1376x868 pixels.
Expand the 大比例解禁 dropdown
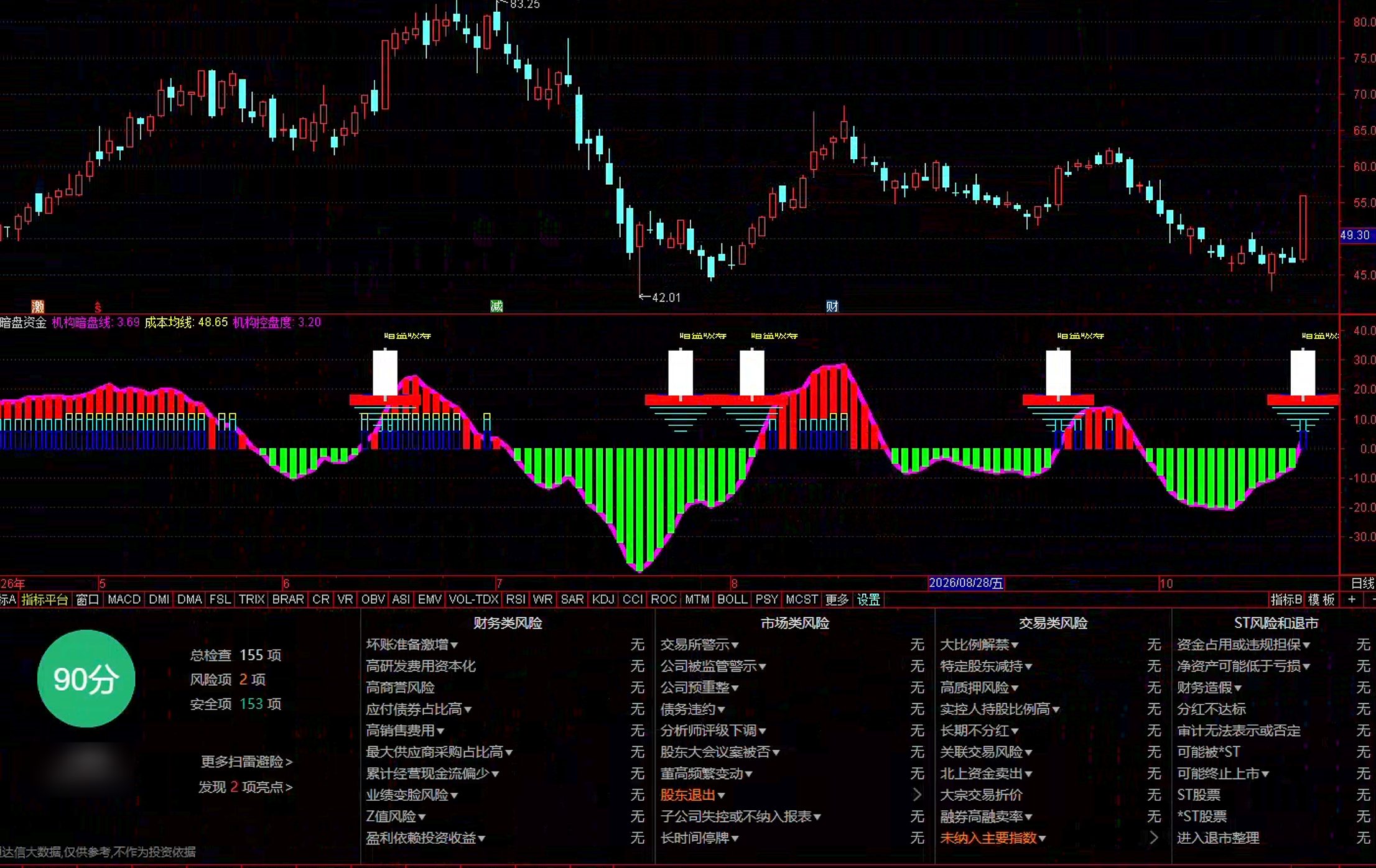click(x=979, y=645)
